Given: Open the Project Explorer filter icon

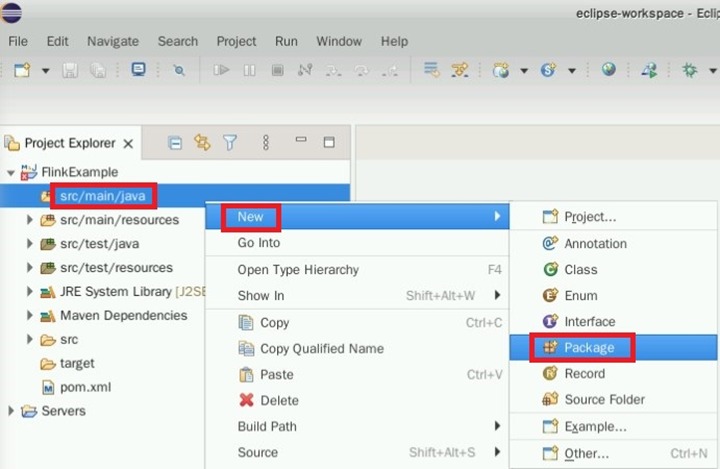Looking at the screenshot, I should [x=230, y=143].
